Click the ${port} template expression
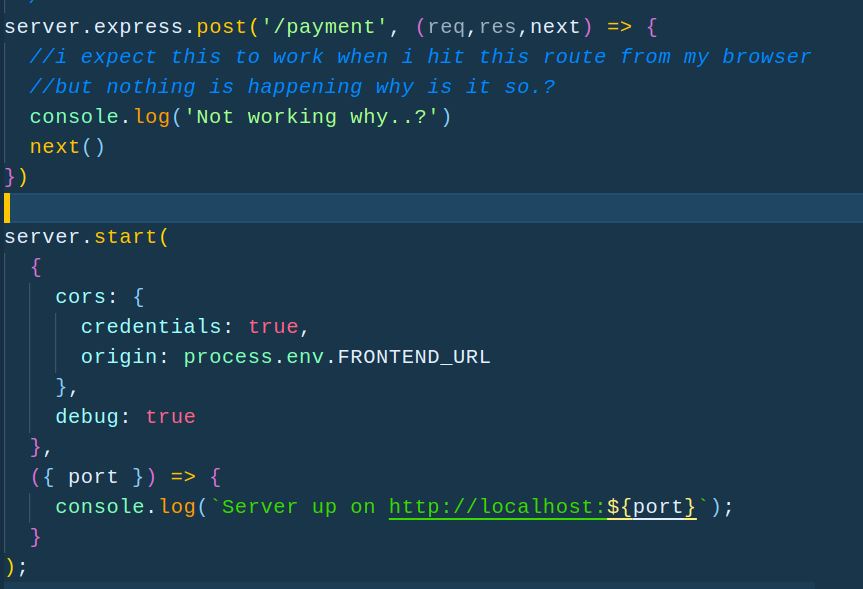Screen dimensions: 863x589 tap(652, 507)
